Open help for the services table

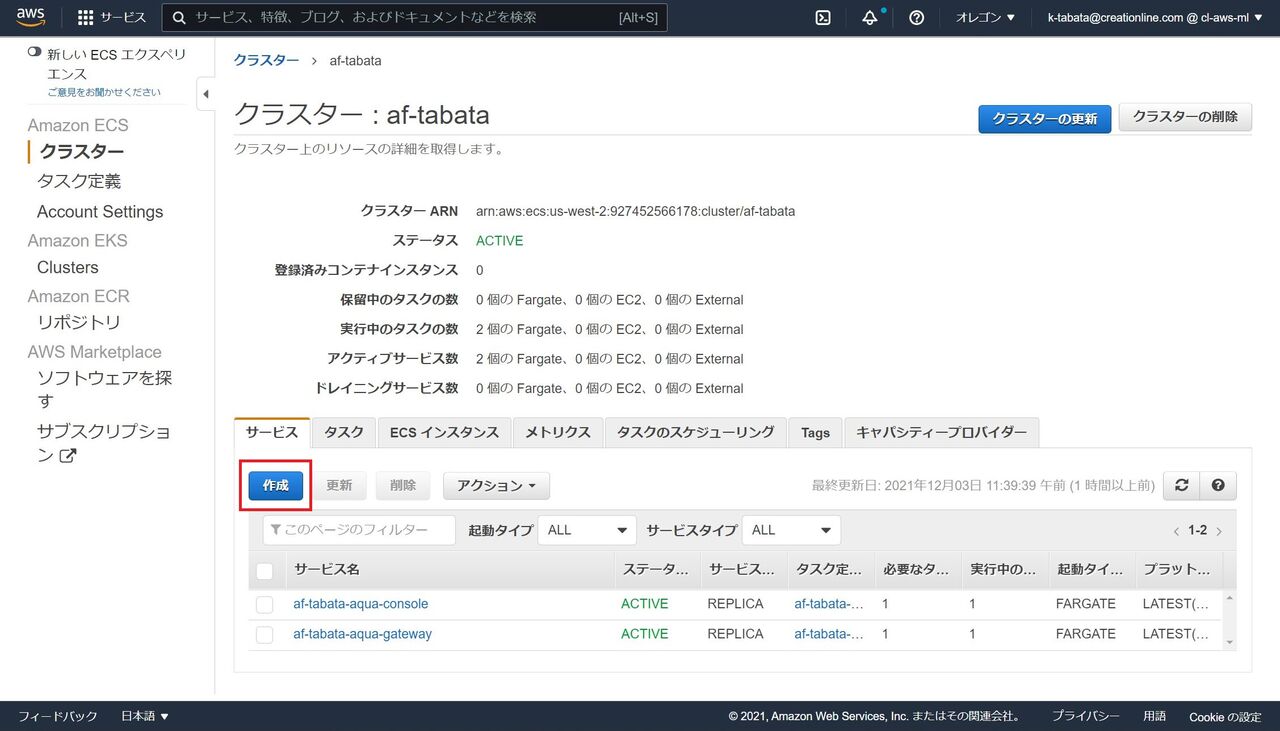coord(1218,485)
